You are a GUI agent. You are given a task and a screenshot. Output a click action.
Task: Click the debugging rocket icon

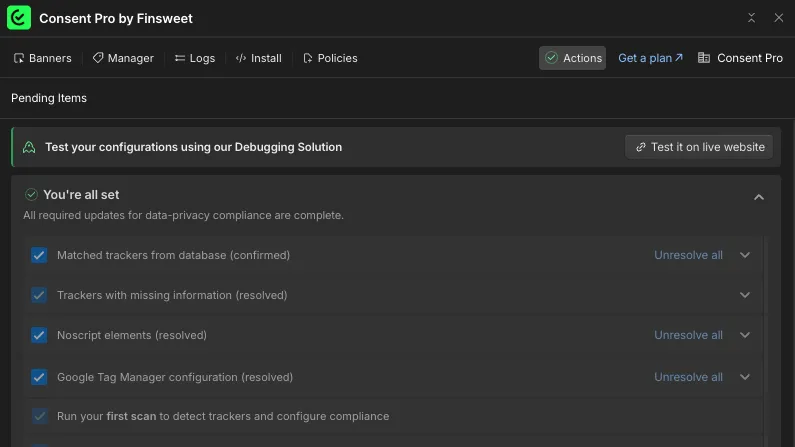(x=29, y=147)
